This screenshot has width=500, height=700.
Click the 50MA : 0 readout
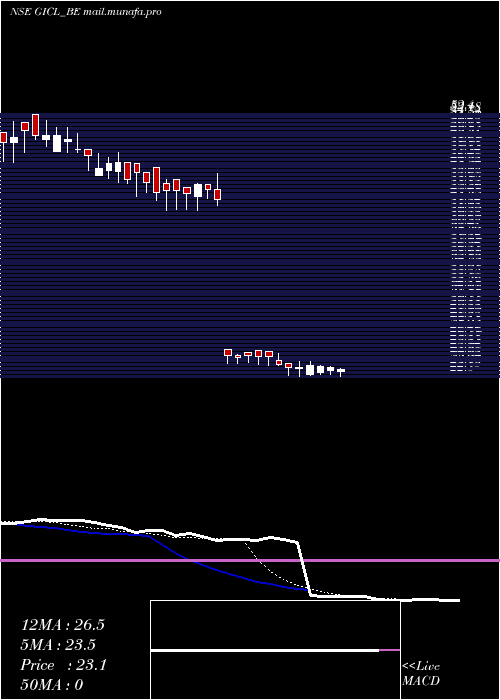click(52, 685)
